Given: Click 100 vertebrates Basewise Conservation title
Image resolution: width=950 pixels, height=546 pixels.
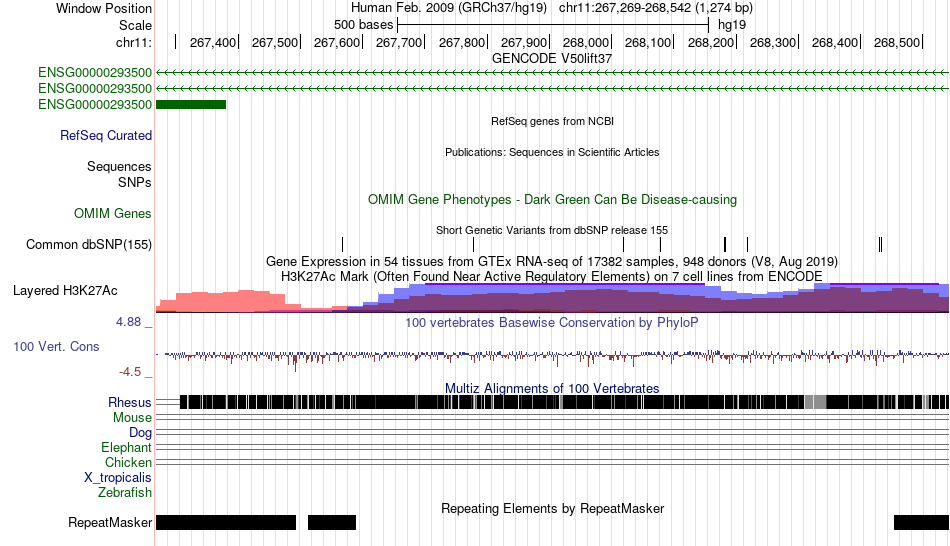Looking at the screenshot, I should 552,322.
